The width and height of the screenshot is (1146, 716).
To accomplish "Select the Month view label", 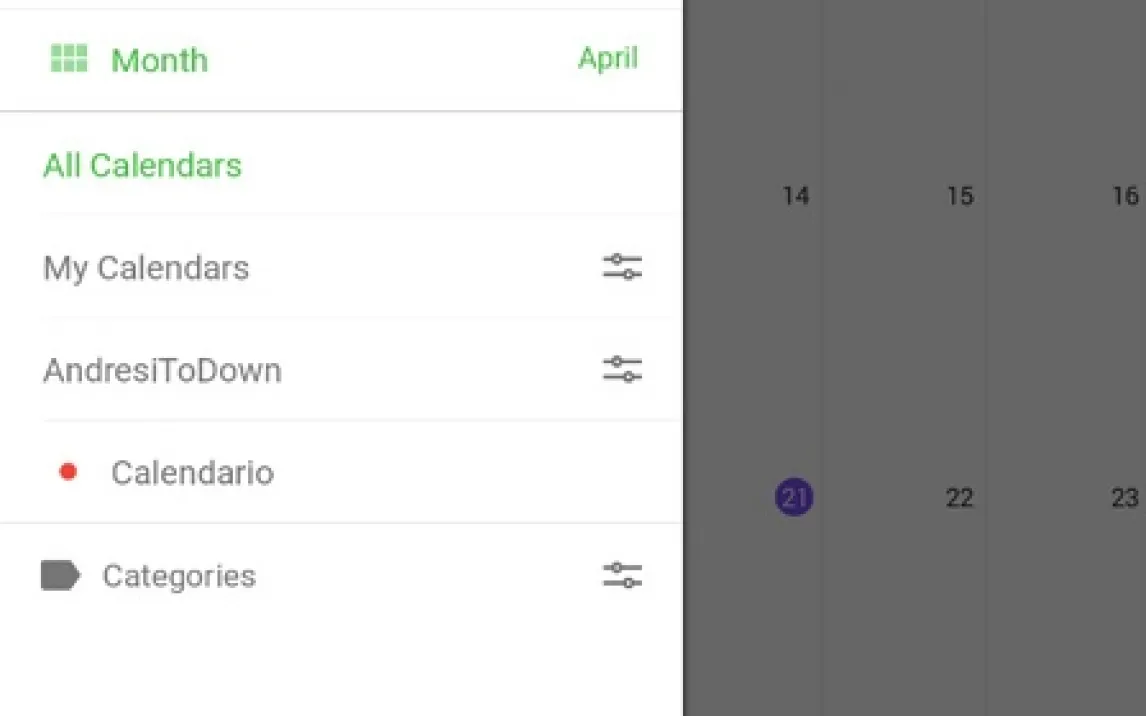I will [159, 60].
